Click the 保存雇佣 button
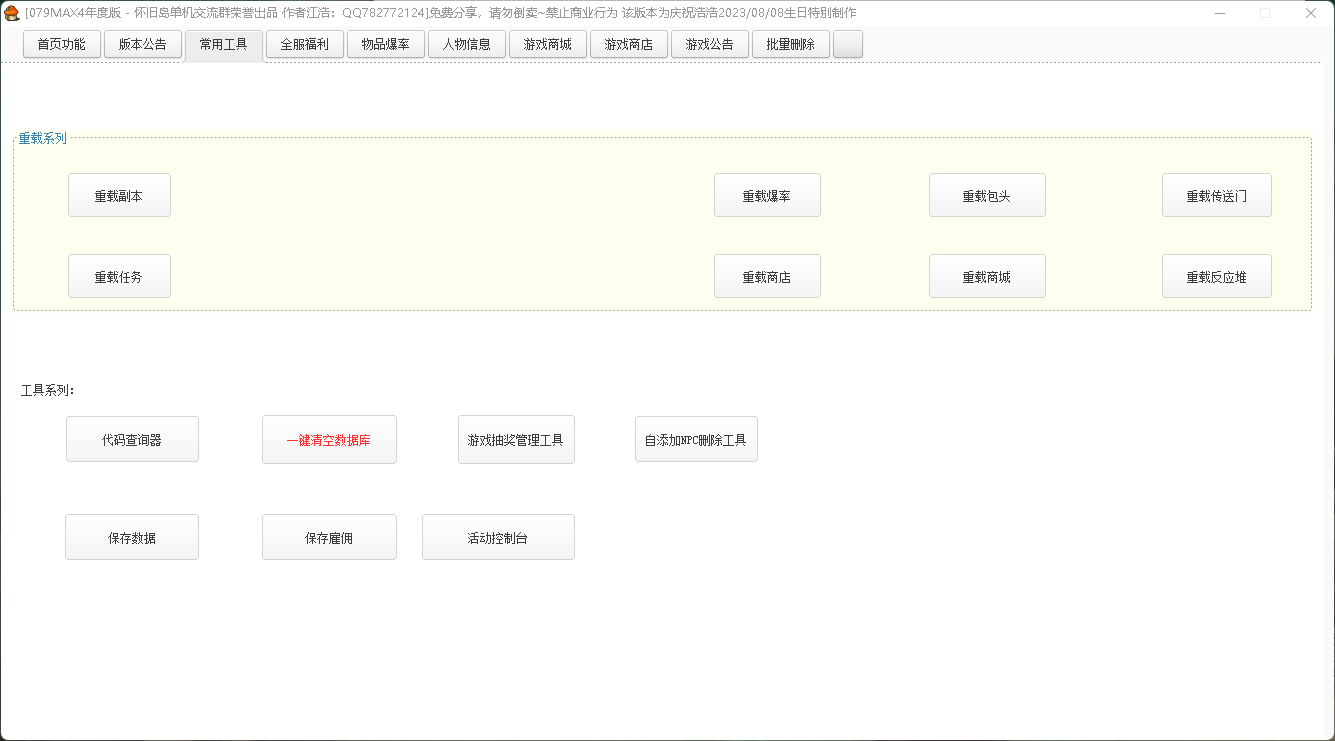This screenshot has height=741, width=1335. coord(329,538)
